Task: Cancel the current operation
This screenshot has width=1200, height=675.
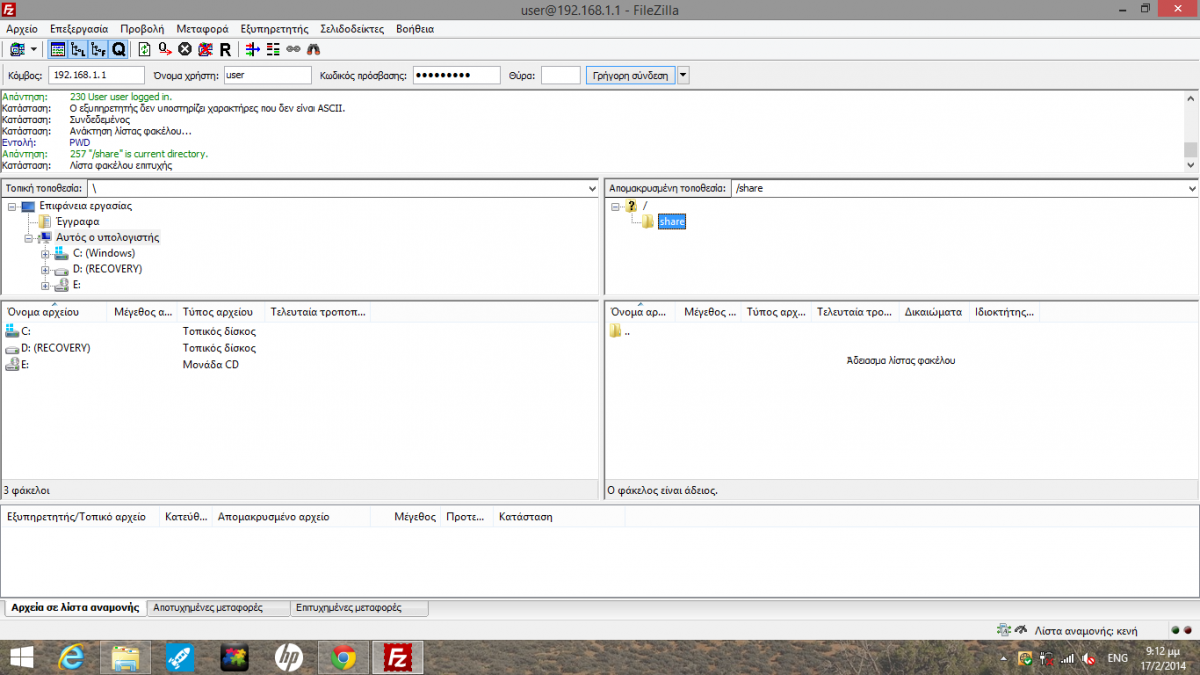Action: pyautogui.click(x=185, y=49)
